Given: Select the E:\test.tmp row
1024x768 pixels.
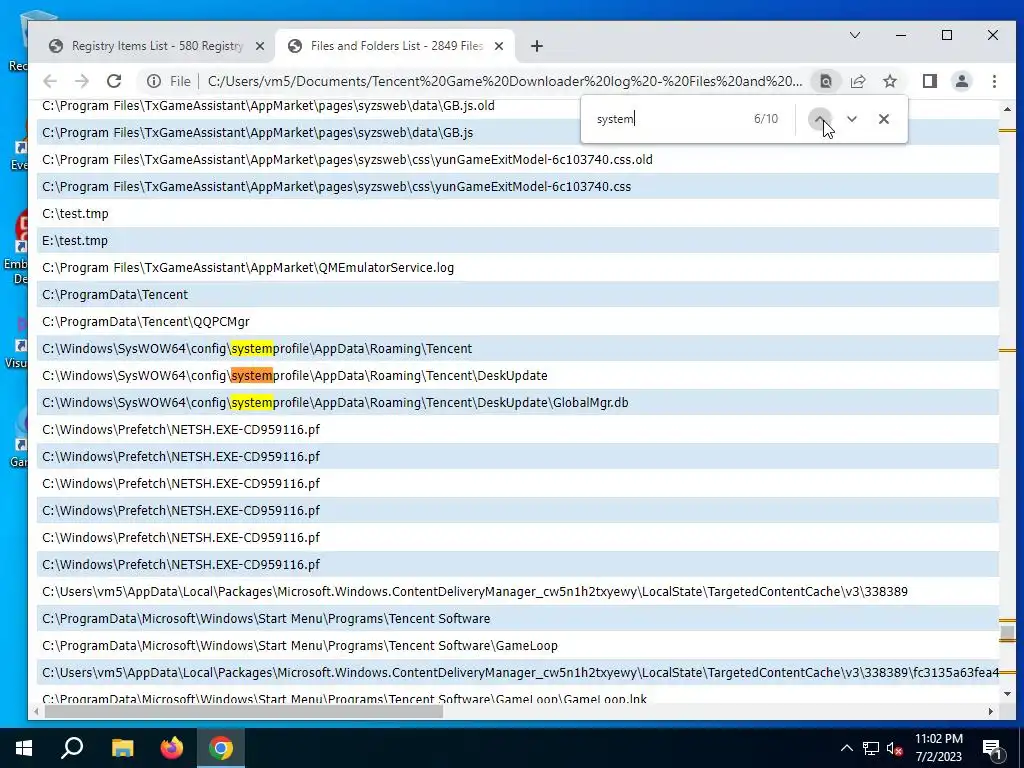Looking at the screenshot, I should click(x=518, y=240).
